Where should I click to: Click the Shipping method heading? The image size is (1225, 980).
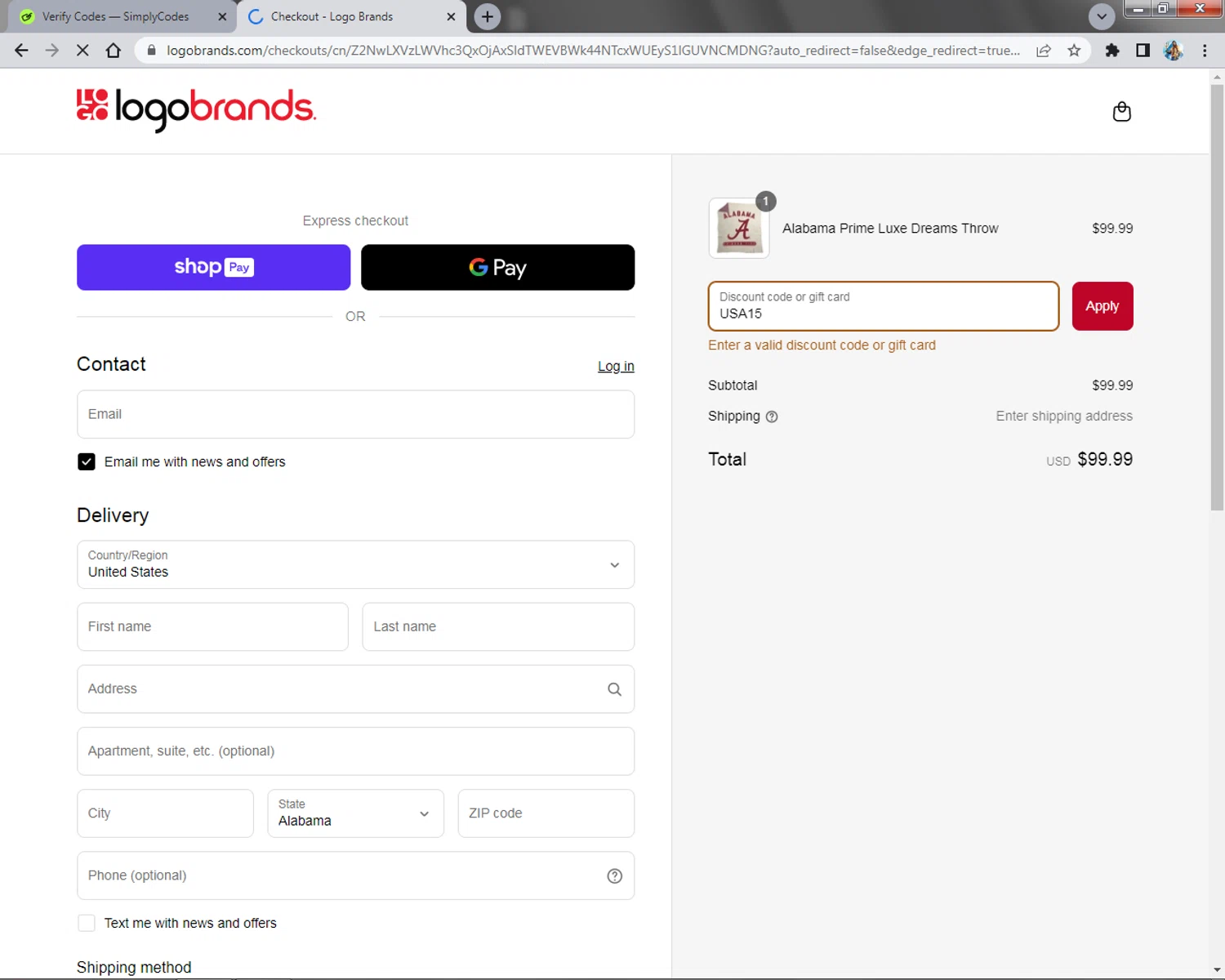134,968
